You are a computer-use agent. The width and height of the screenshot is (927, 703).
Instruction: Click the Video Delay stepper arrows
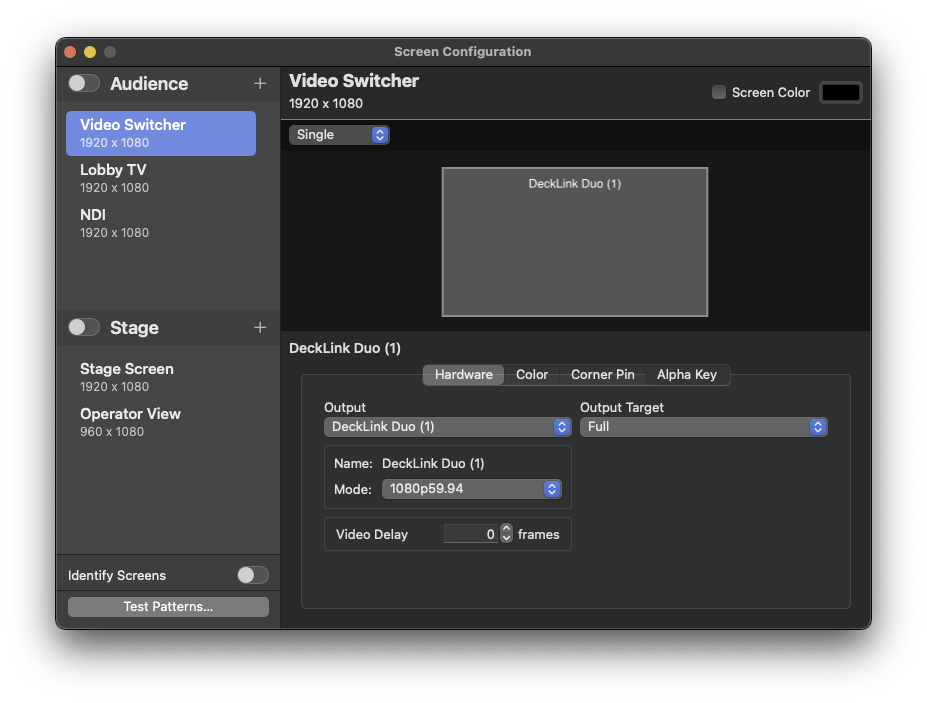click(506, 534)
